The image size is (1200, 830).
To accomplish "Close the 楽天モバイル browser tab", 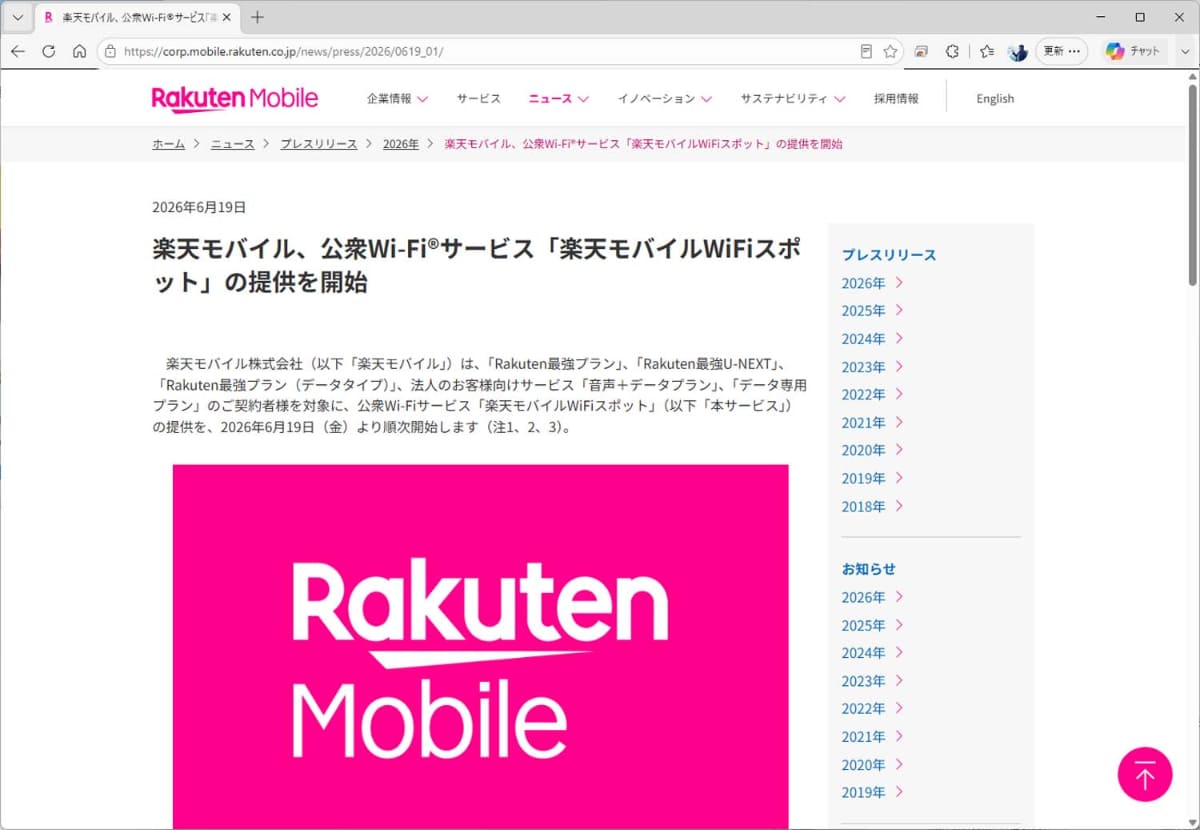I will click(228, 18).
